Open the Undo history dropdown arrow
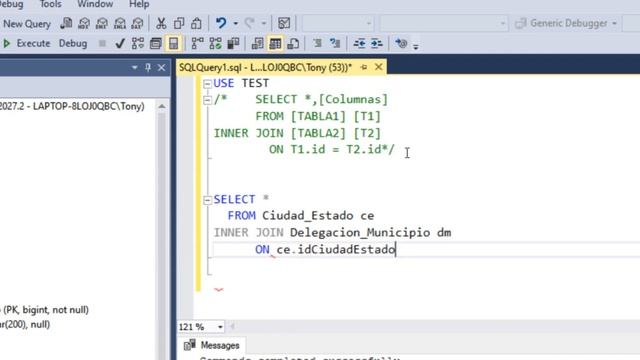The height and width of the screenshot is (360, 640). 236,23
